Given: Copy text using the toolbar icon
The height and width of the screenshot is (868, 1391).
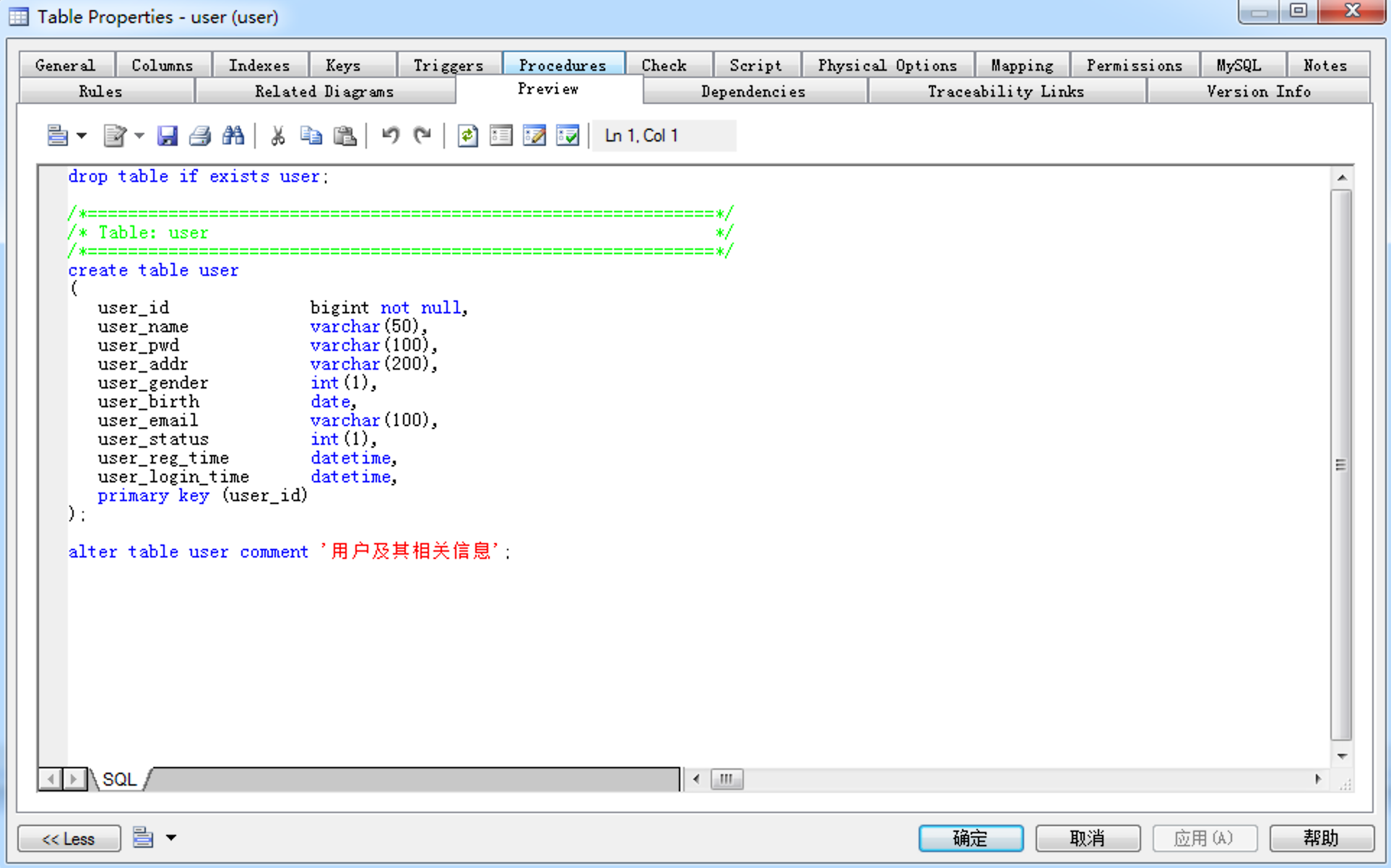Looking at the screenshot, I should pos(311,136).
